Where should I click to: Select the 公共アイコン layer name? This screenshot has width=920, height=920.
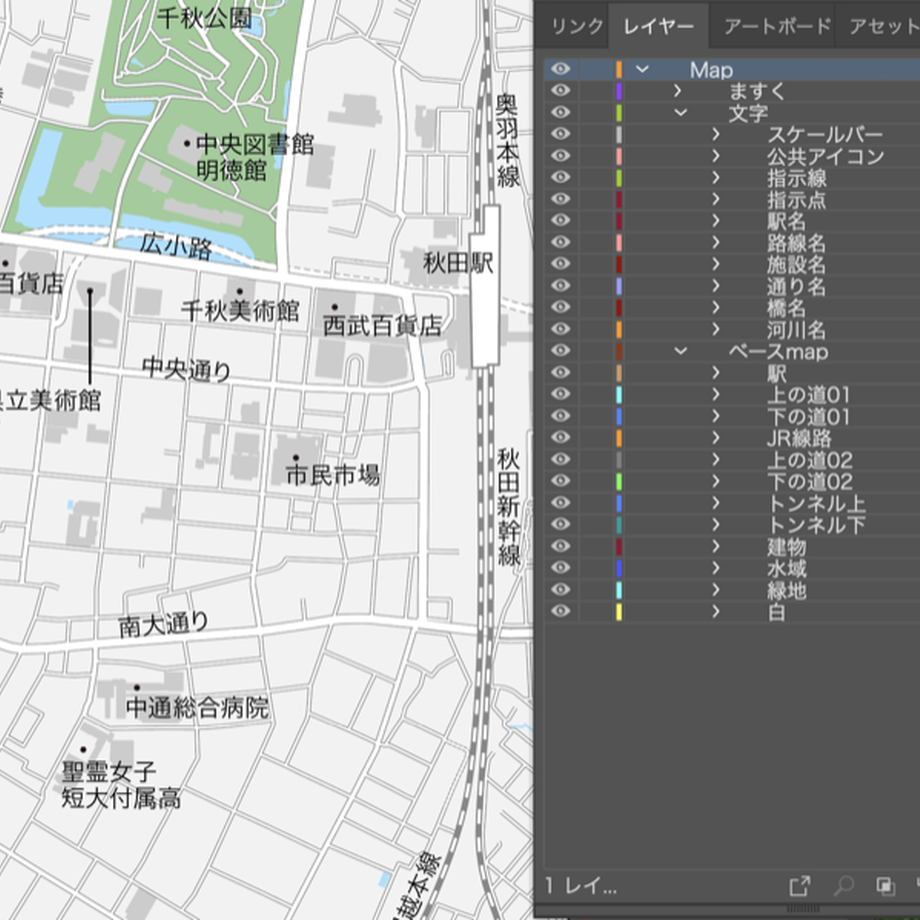826,156
